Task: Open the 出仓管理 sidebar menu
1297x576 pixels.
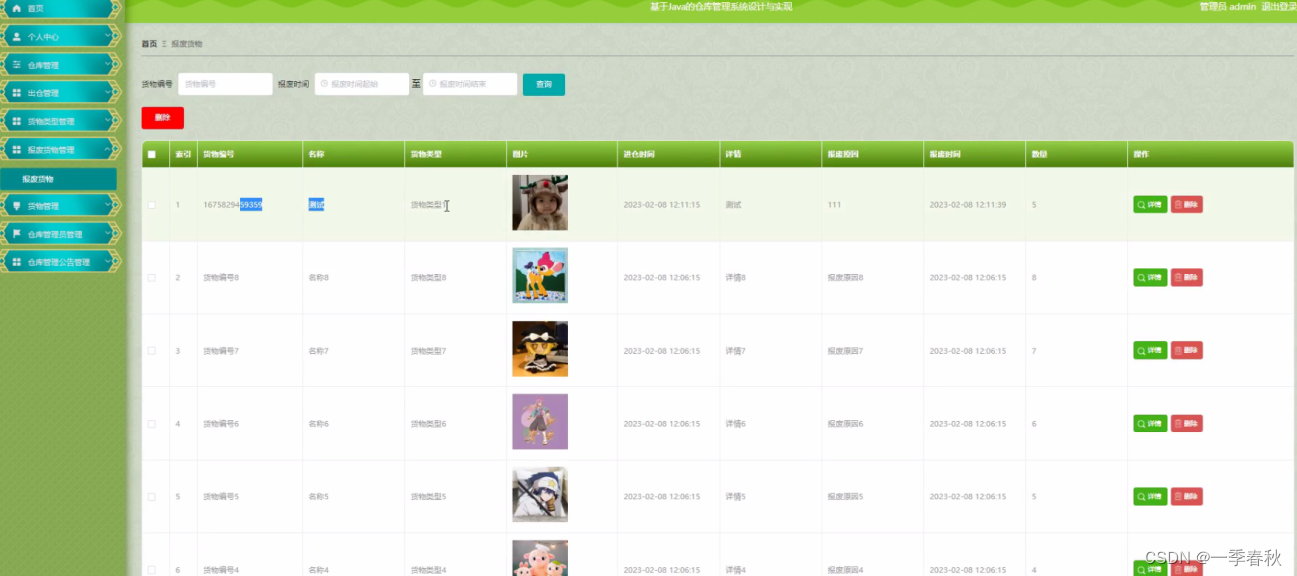Action: click(x=60, y=92)
